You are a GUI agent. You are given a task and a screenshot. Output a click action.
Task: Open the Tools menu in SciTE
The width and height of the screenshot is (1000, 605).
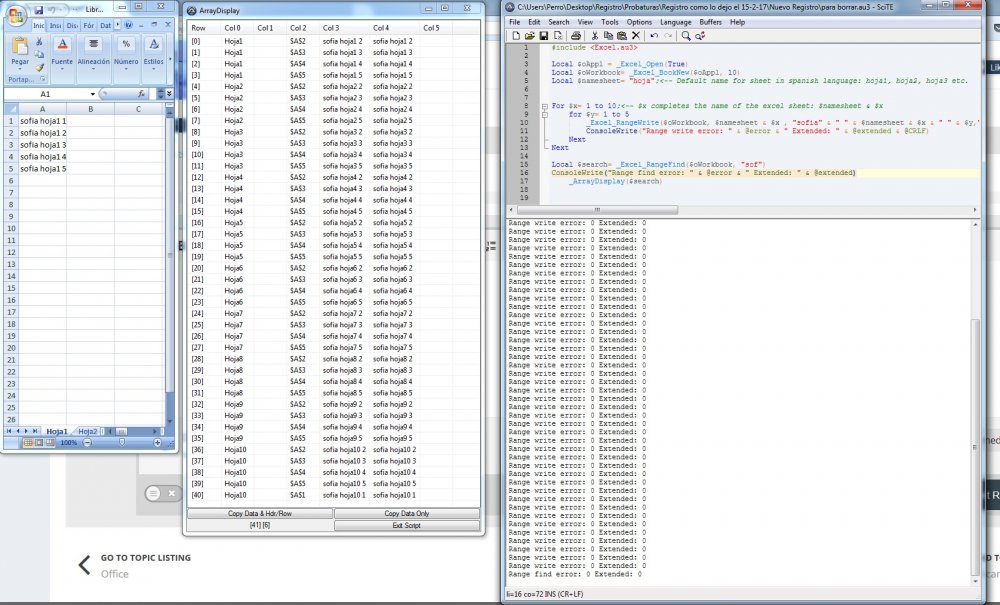click(x=610, y=21)
